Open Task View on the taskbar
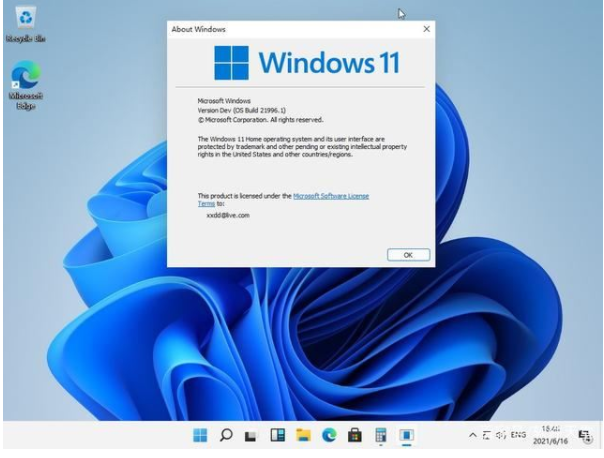604x458 pixels. pyautogui.click(x=251, y=436)
